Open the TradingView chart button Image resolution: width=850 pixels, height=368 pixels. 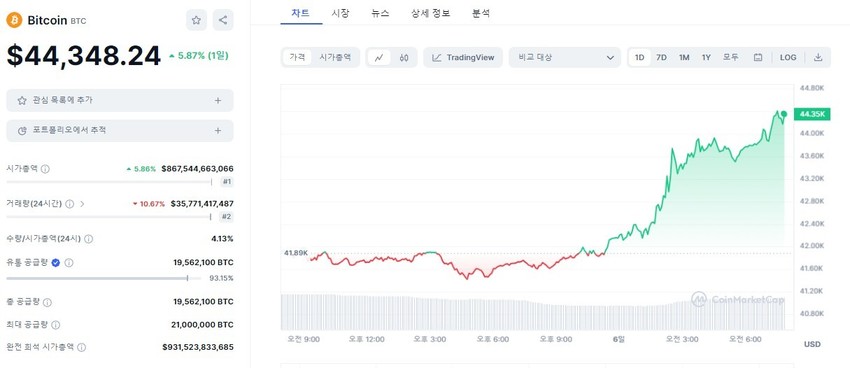coord(463,57)
